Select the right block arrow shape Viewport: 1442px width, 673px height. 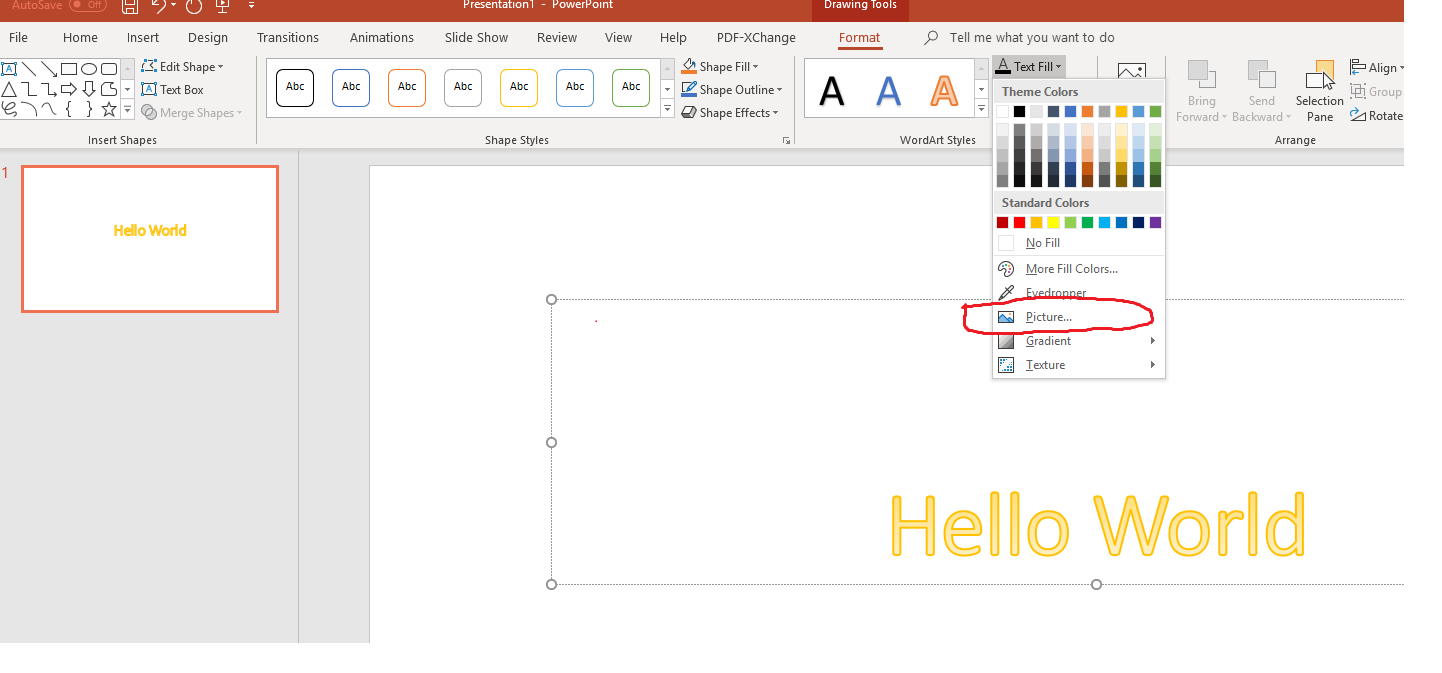point(69,89)
